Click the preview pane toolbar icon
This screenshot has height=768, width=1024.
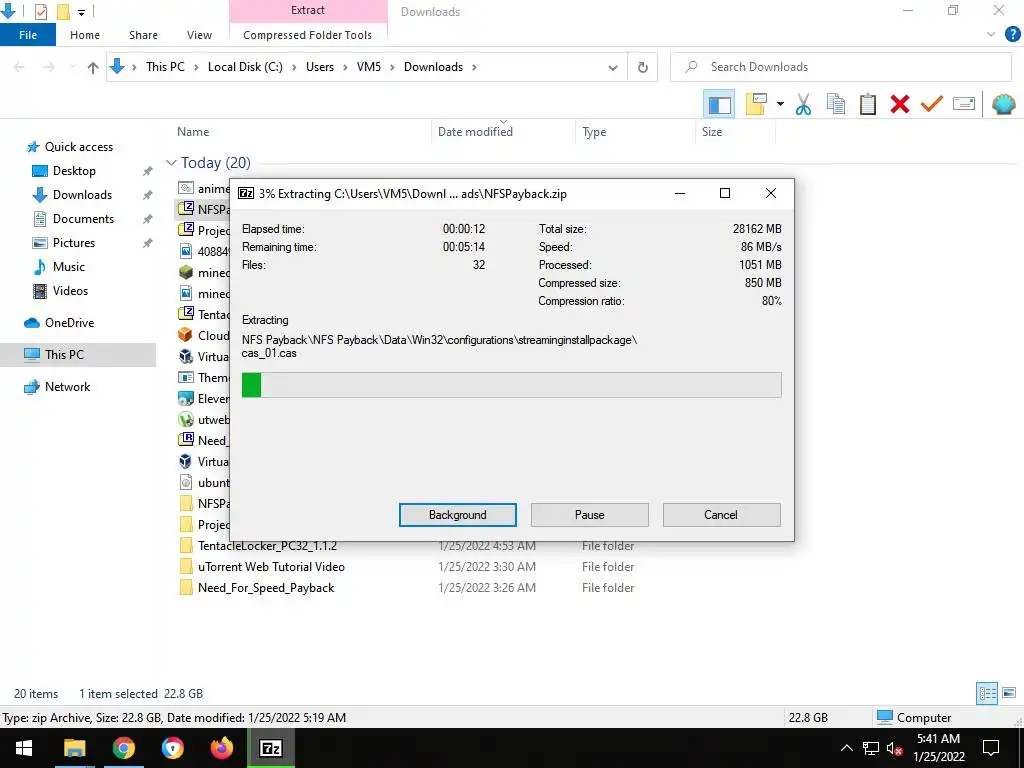(x=719, y=104)
